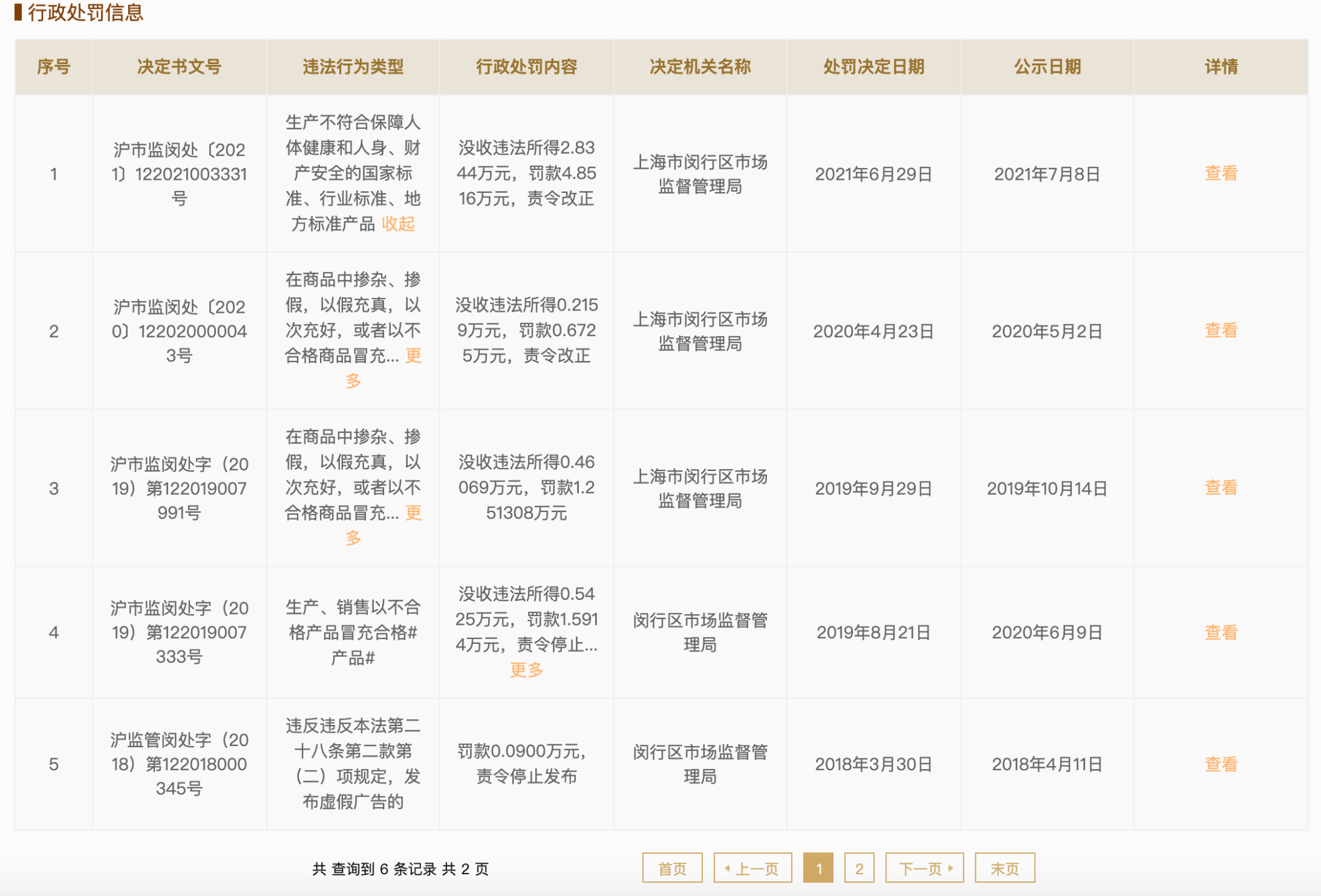1321x896 pixels.
Task: Click the 公示日期 column header
Action: click(x=1046, y=67)
